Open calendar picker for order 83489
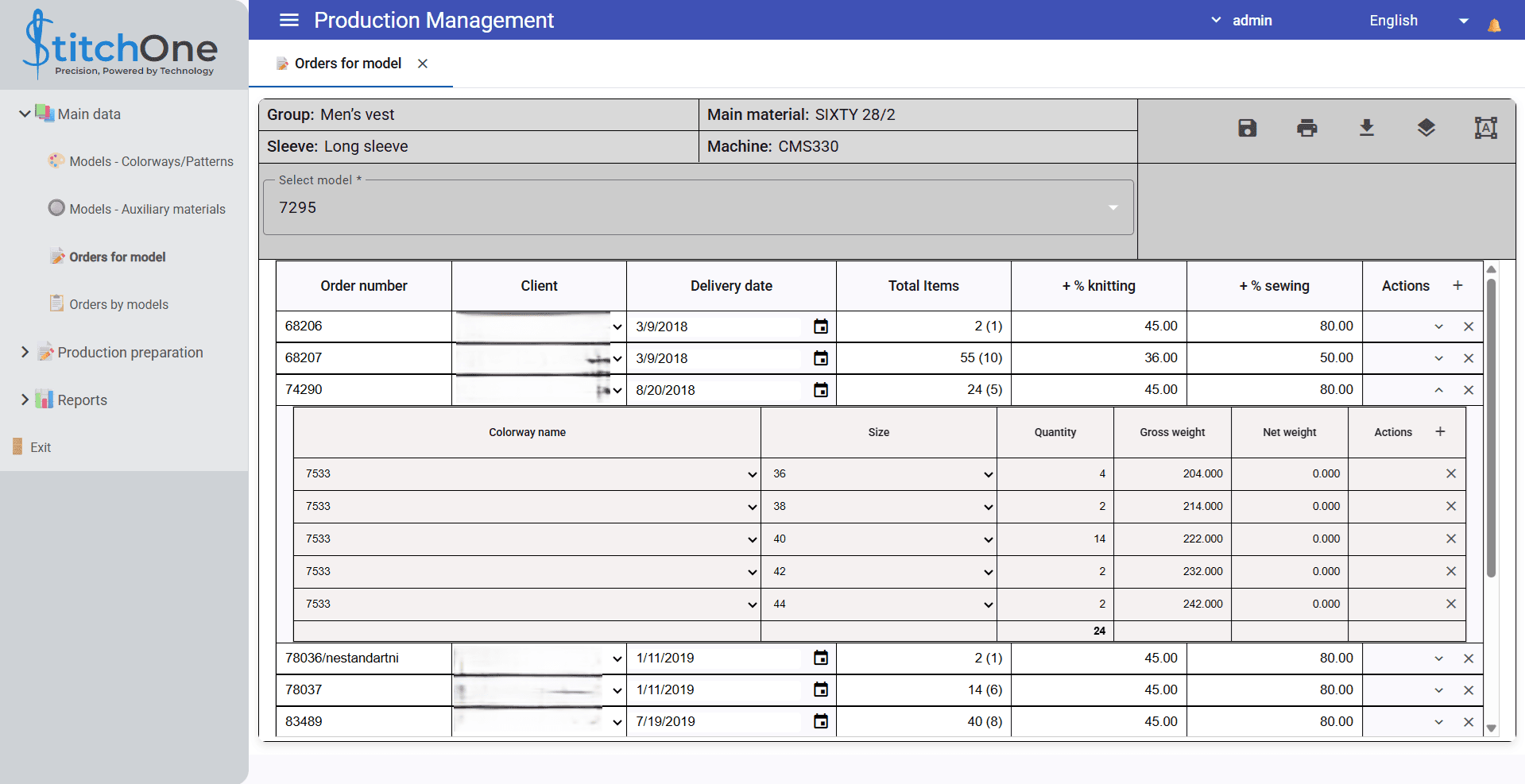The image size is (1525, 784). coord(821,721)
